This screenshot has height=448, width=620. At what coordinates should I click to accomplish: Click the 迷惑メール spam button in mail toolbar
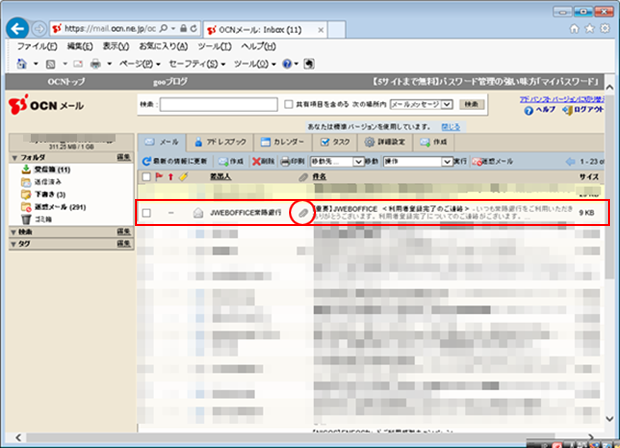492,161
